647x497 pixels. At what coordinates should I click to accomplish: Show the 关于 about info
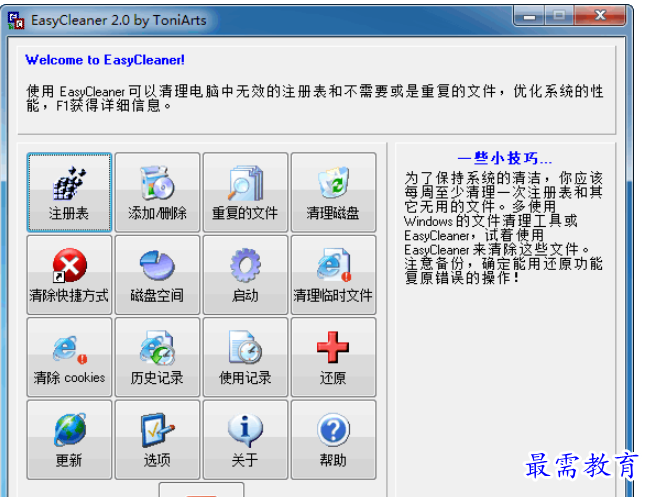(245, 440)
